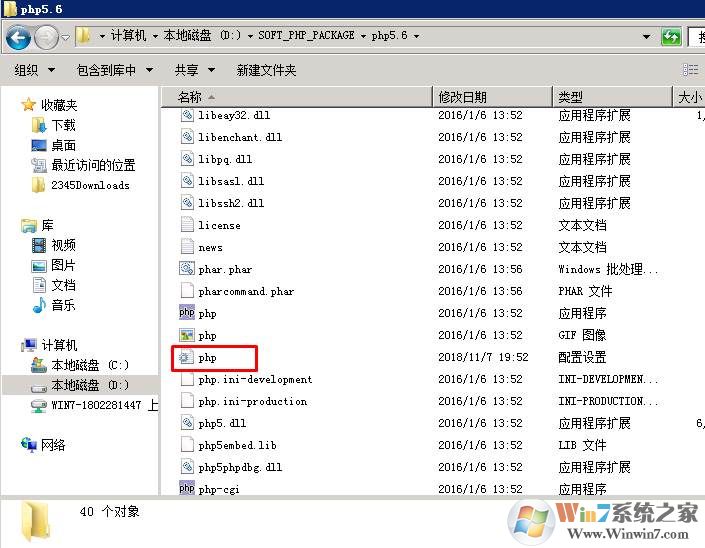
Task: Select pharcommand.phar file icon
Action: click(x=187, y=291)
